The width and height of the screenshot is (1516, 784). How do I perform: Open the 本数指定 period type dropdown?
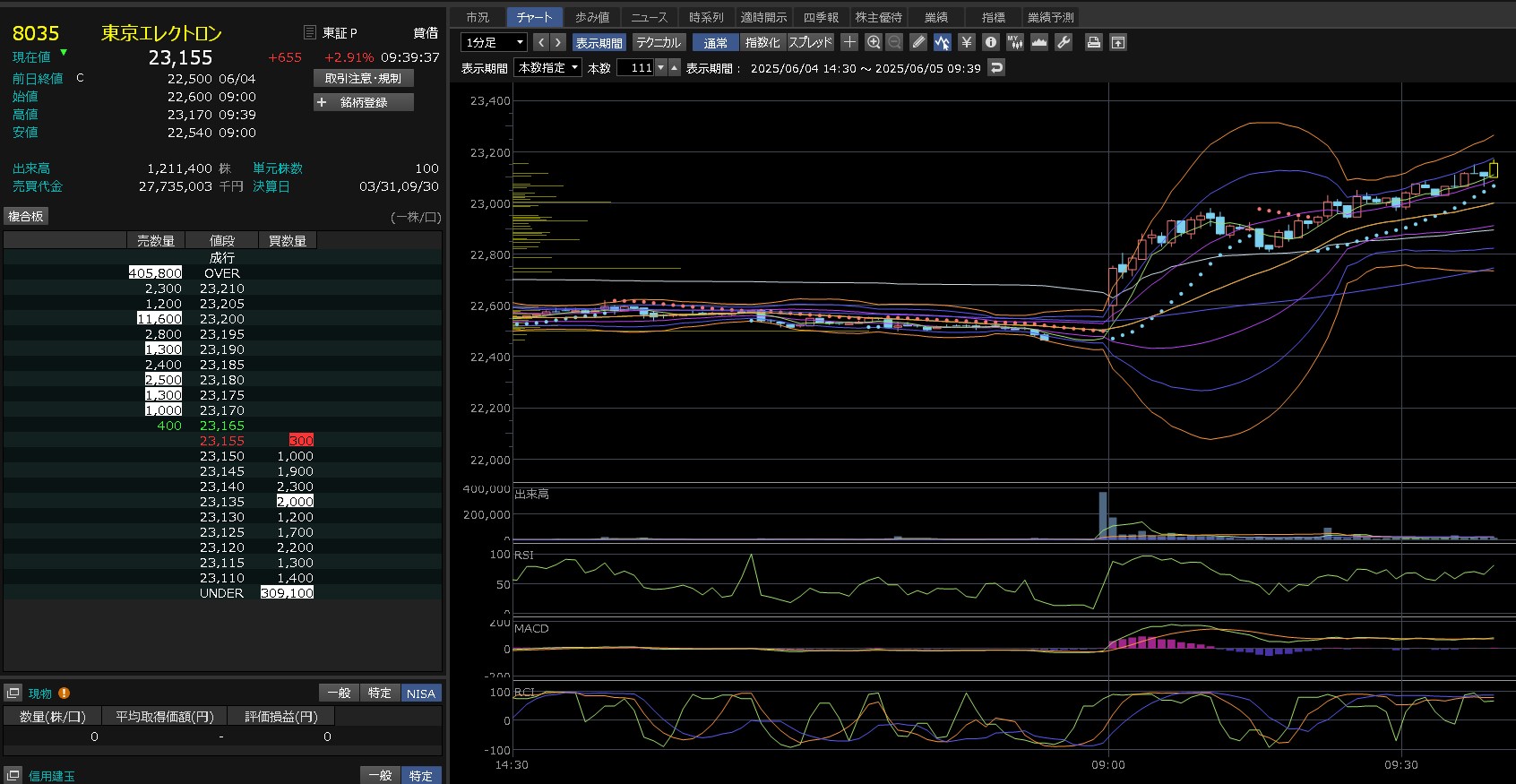(548, 68)
